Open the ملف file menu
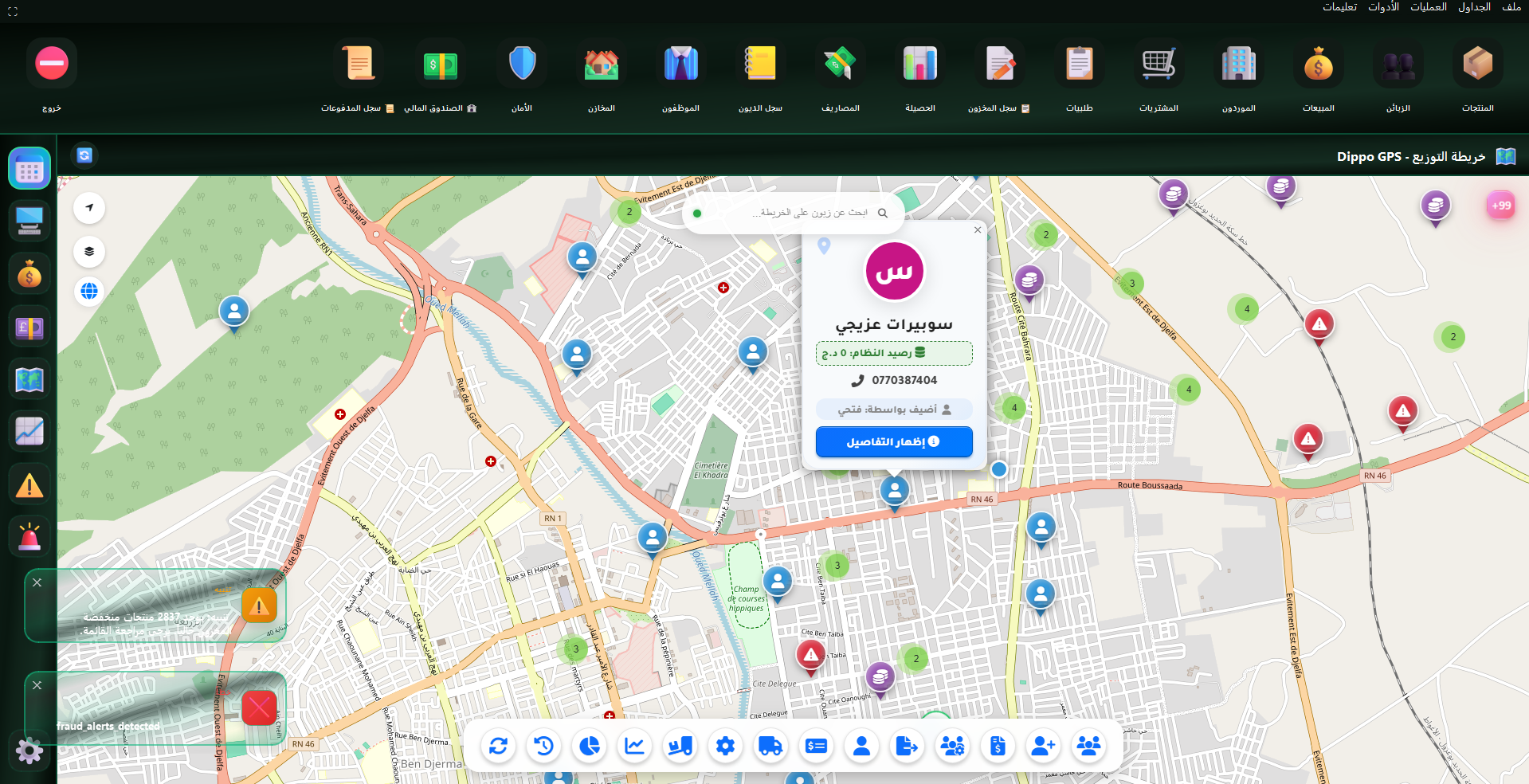This screenshot has height=784, width=1529. coord(1511,7)
